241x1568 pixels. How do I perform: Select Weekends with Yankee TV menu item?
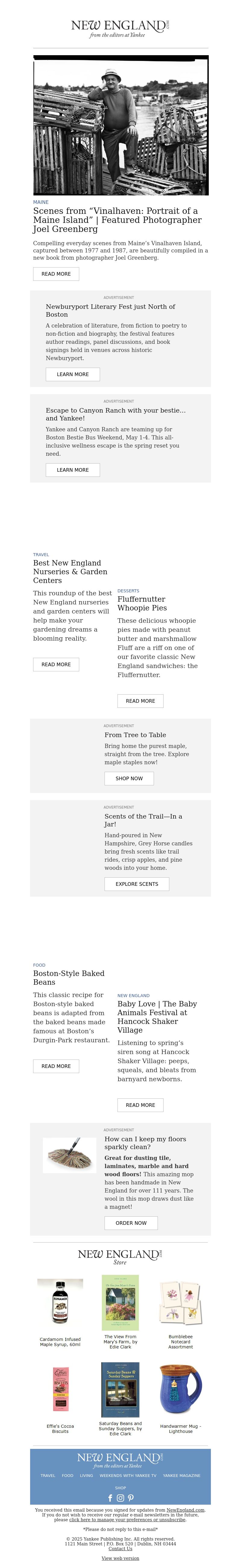pos(128,1475)
